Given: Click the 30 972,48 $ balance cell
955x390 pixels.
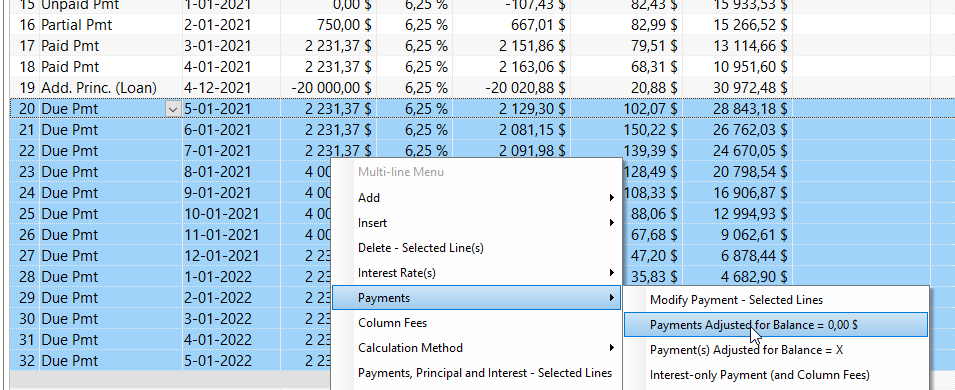Looking at the screenshot, I should [750, 88].
